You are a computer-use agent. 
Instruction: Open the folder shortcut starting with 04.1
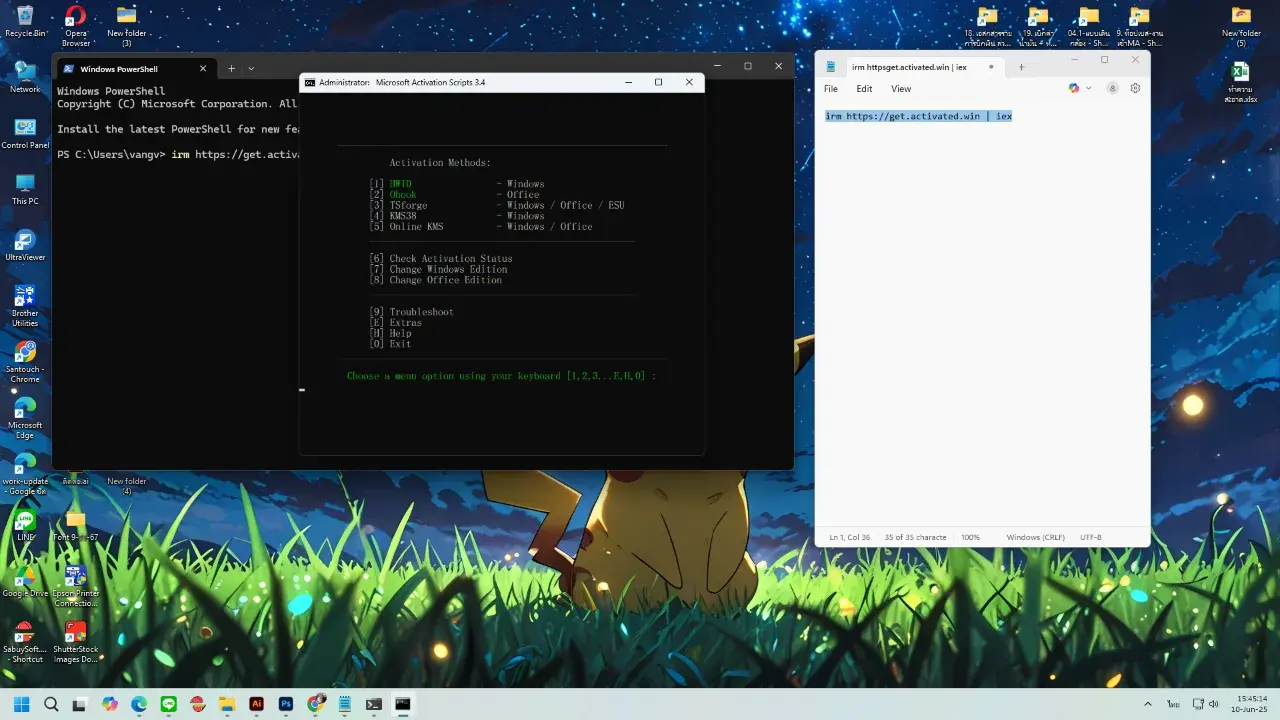pos(1088,25)
